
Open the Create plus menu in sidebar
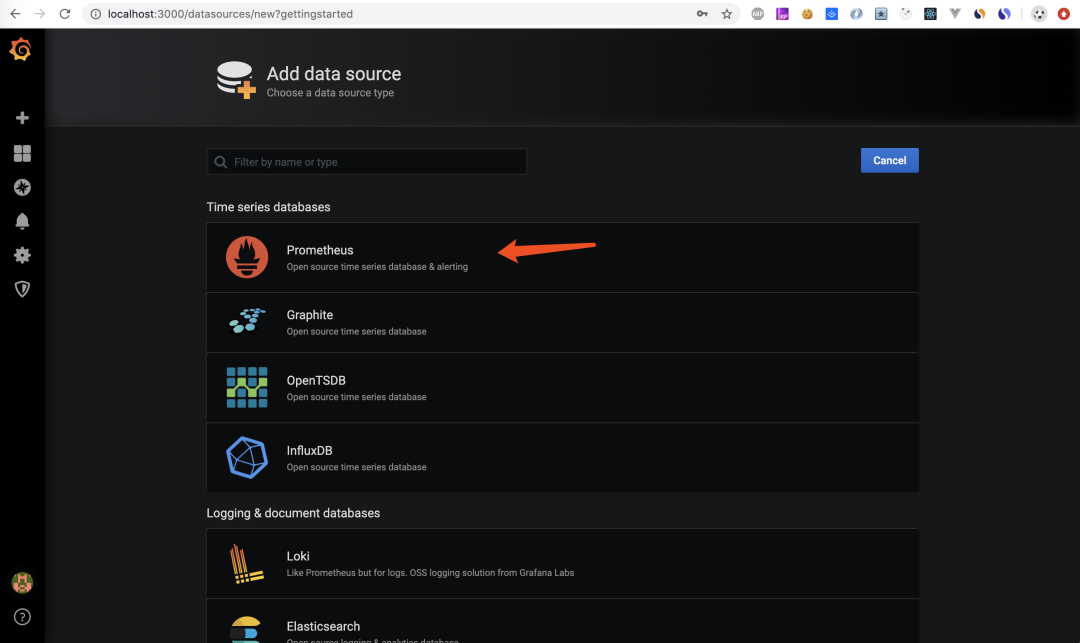[x=22, y=118]
